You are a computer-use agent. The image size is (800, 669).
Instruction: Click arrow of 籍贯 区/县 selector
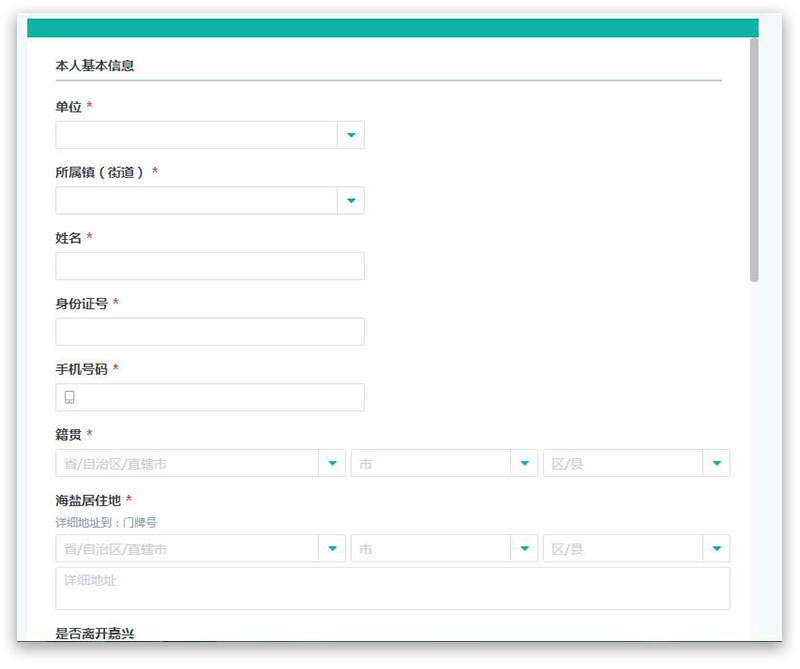tap(716, 463)
